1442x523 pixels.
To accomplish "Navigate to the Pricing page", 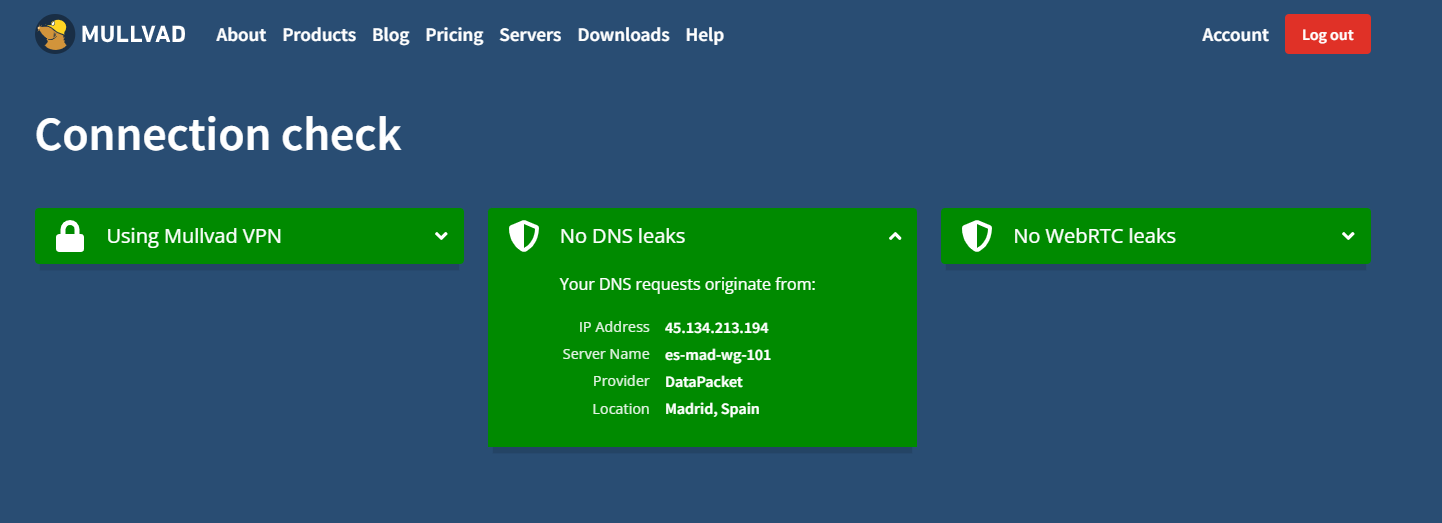I will tap(454, 35).
